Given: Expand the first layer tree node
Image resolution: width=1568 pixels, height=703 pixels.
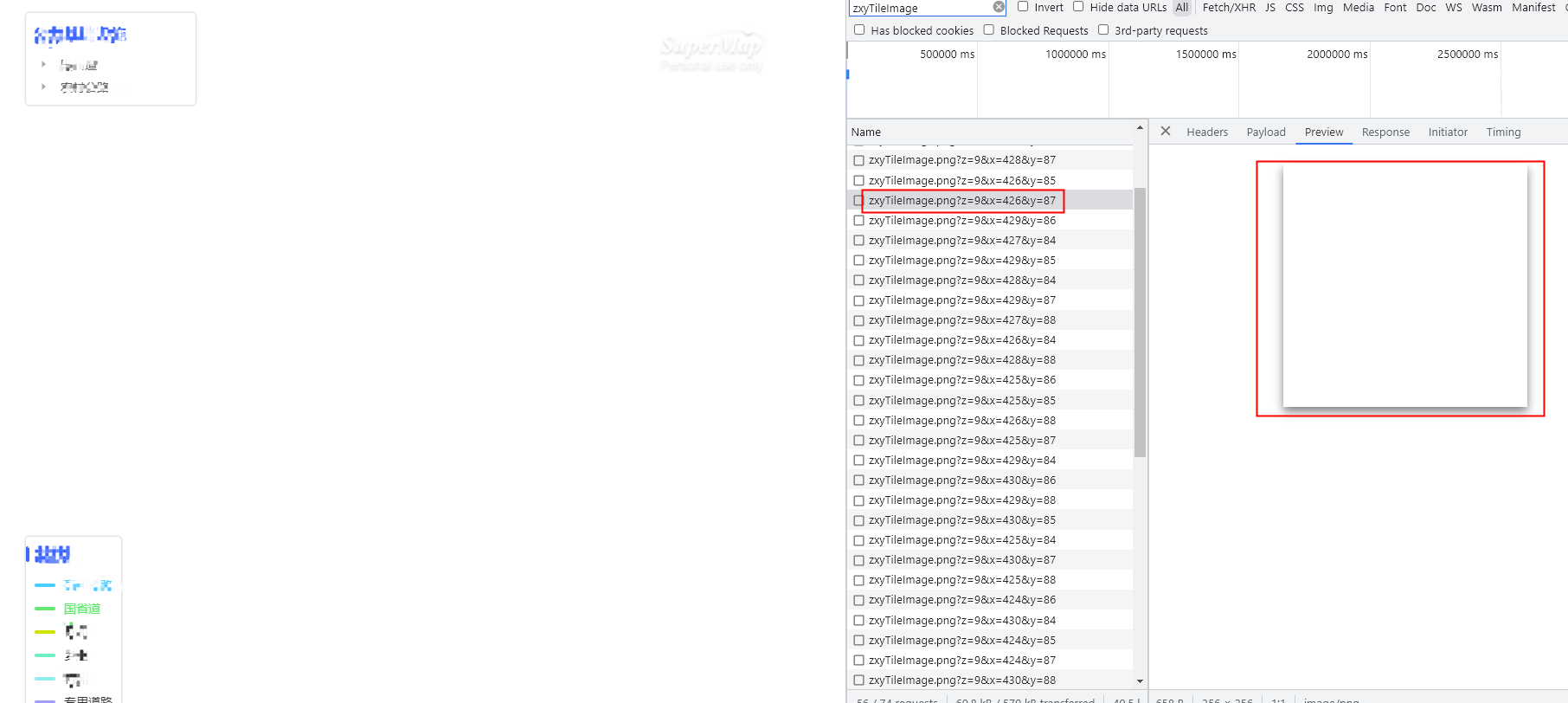Looking at the screenshot, I should pos(43,64).
